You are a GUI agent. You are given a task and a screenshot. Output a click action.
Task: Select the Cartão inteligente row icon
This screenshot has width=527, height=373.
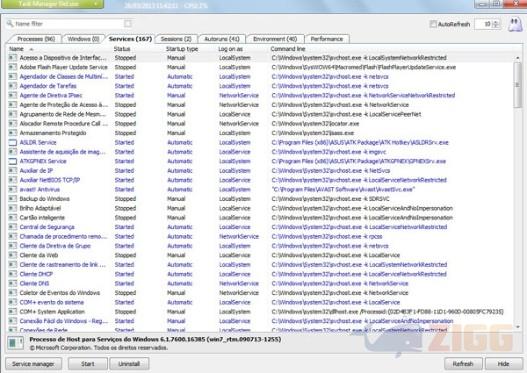point(13,218)
